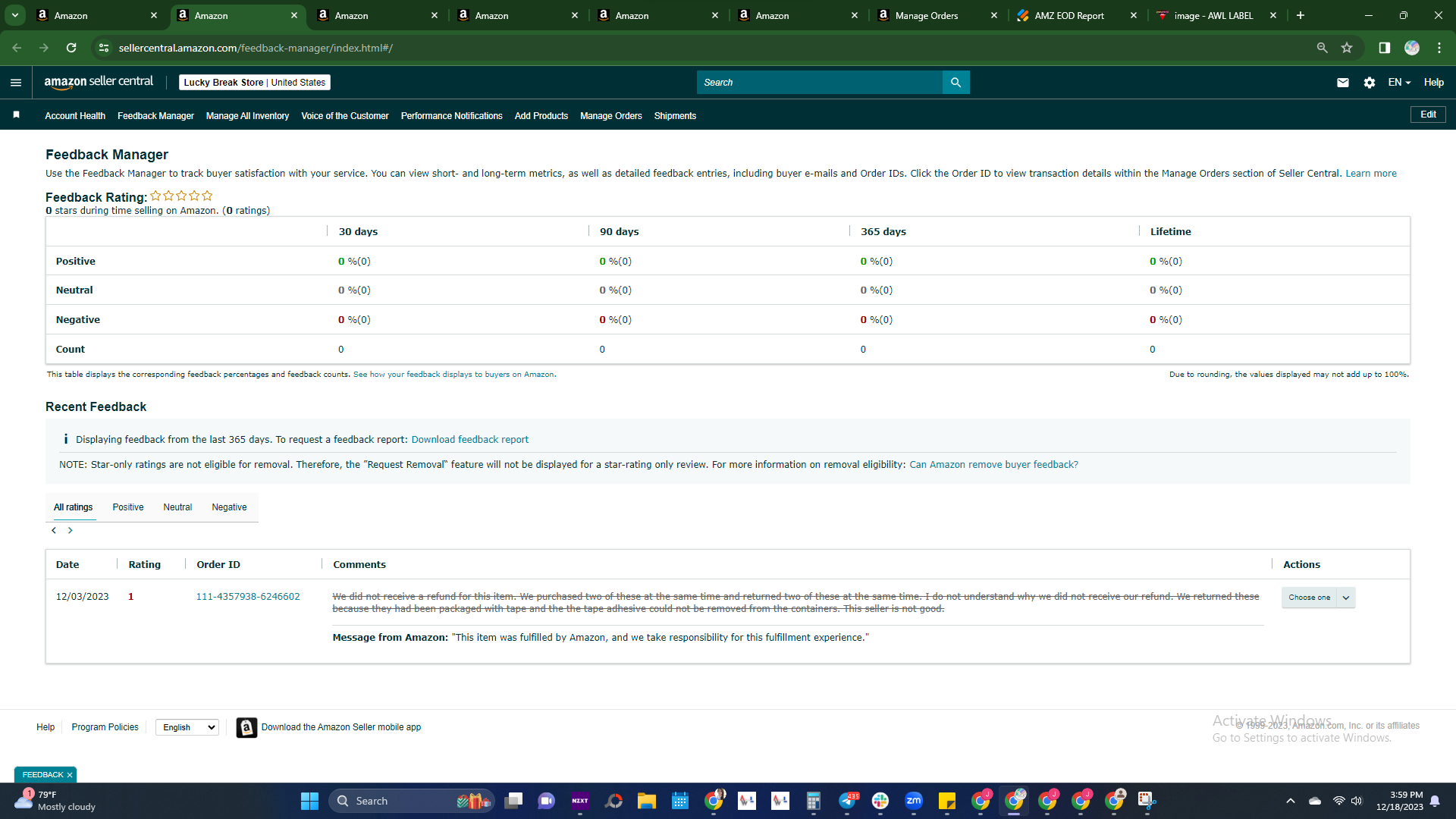1456x819 pixels.
Task: Go to next feedback page arrow
Action: click(71, 530)
